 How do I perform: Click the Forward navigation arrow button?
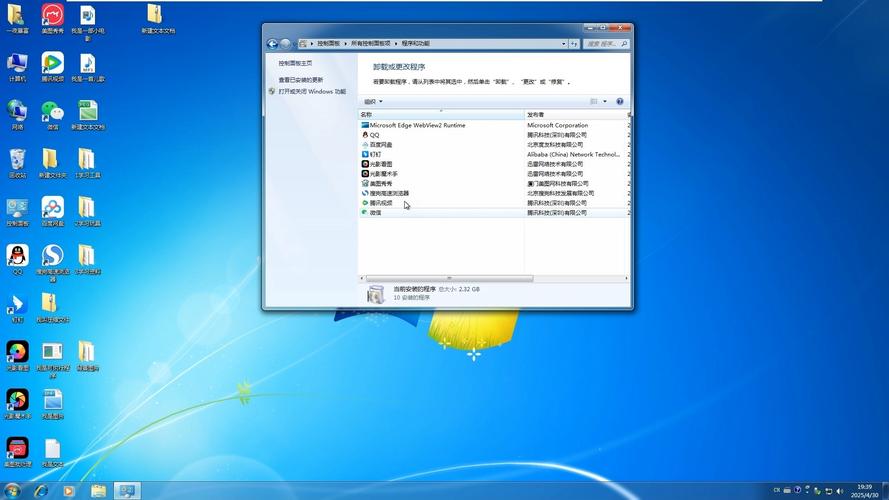(x=285, y=44)
